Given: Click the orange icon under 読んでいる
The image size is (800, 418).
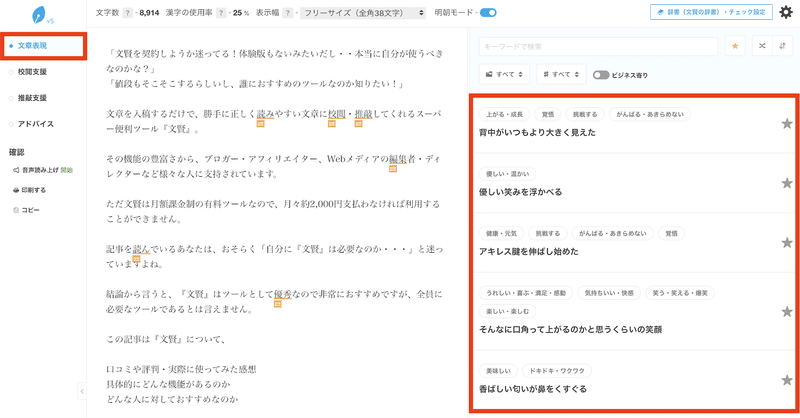Looking at the screenshot, I should [x=136, y=259].
